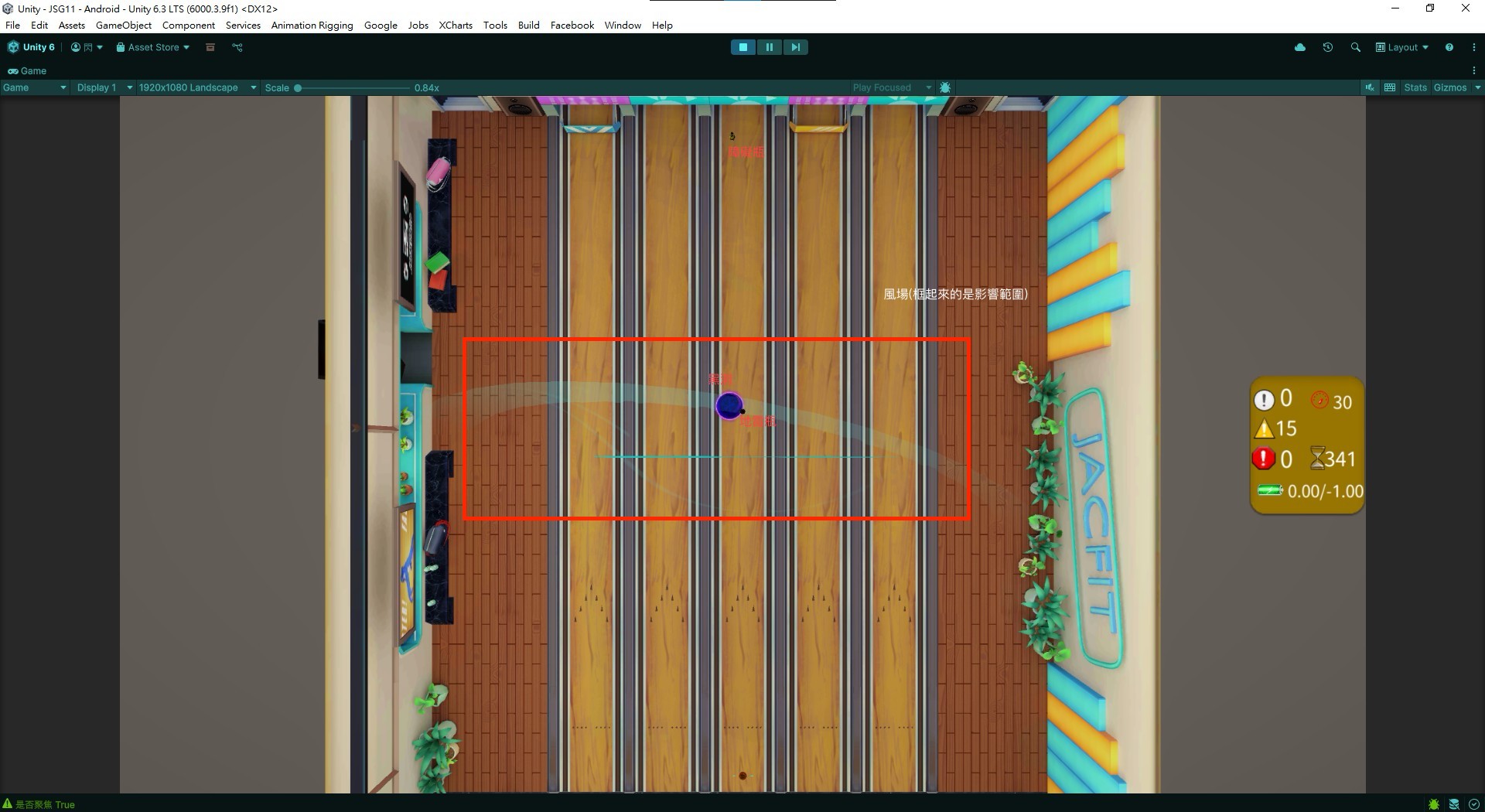Open the File menu
Screen dimensions: 1485x812
click(12, 25)
